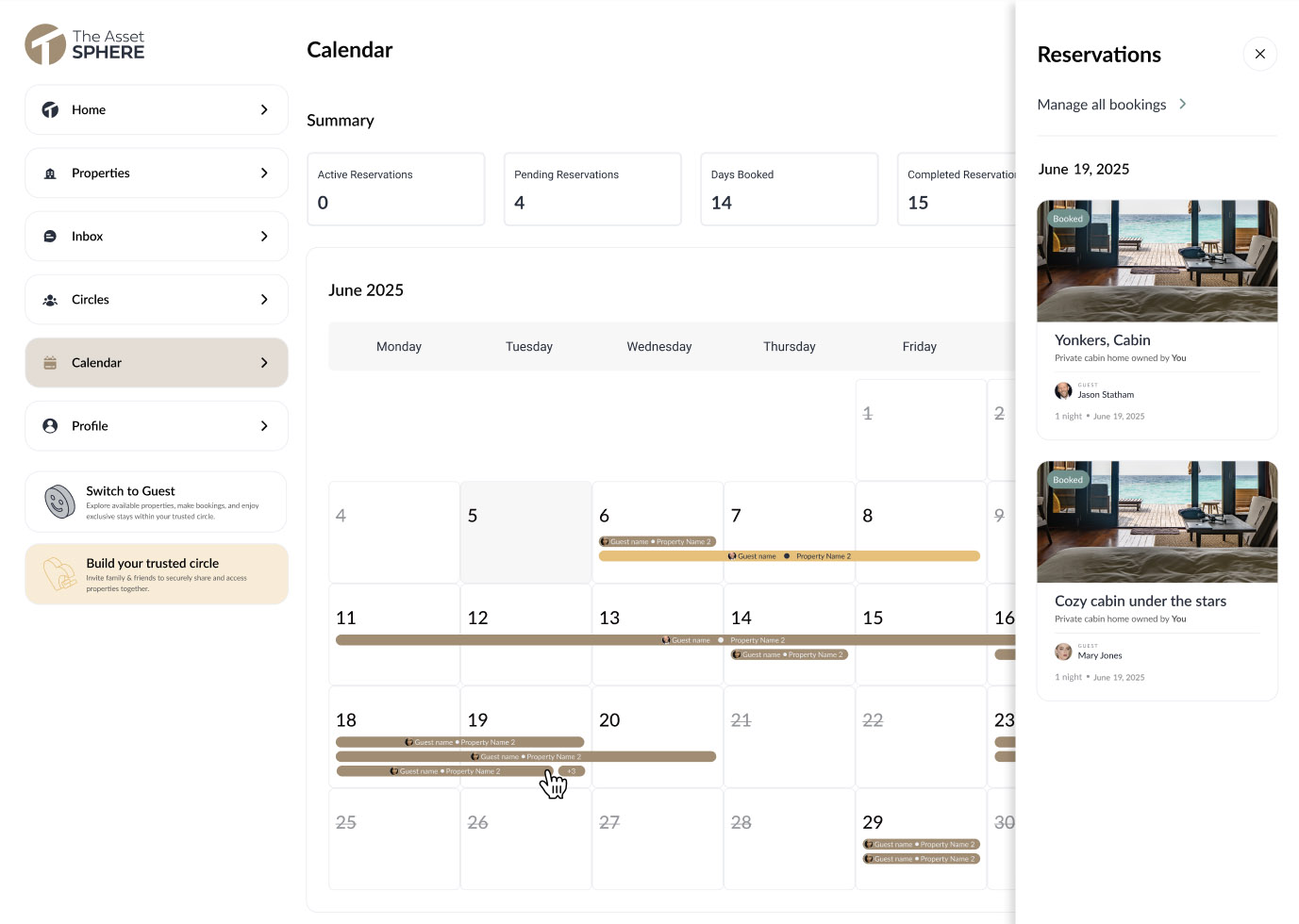Expand the Properties menu chevron

[264, 173]
